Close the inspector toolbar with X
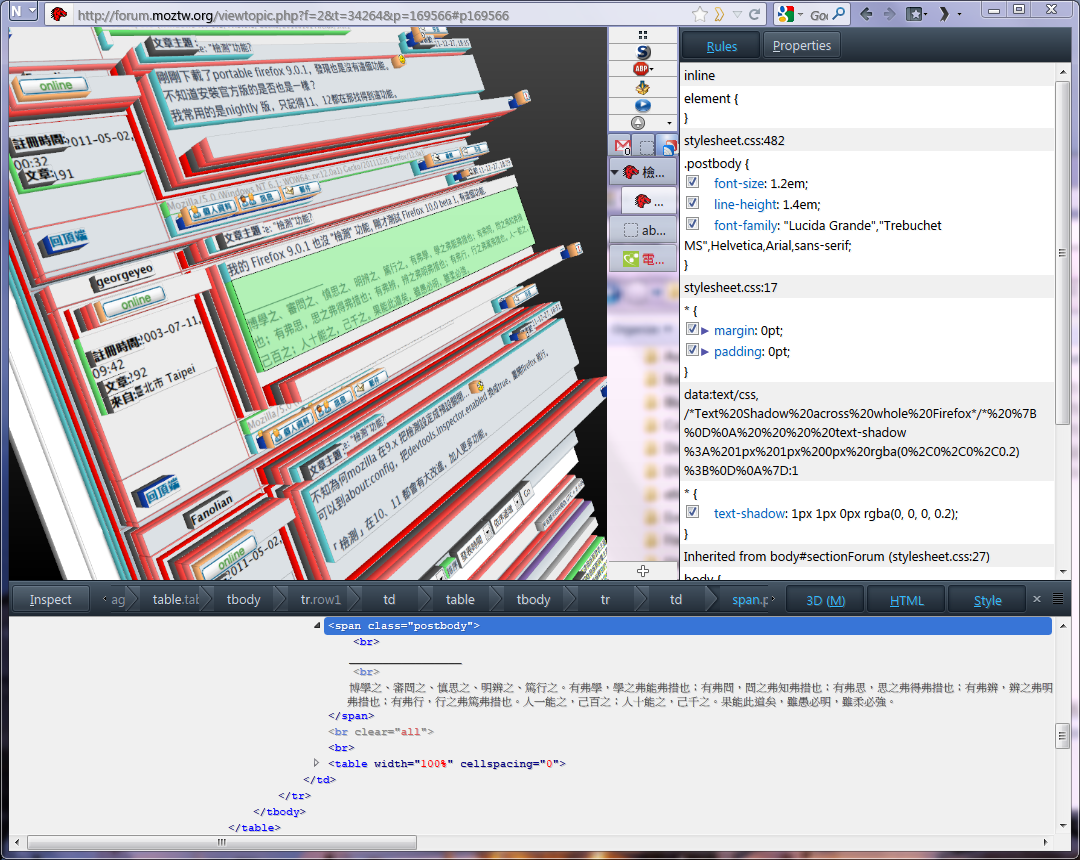This screenshot has width=1080, height=860. pos(1037,599)
